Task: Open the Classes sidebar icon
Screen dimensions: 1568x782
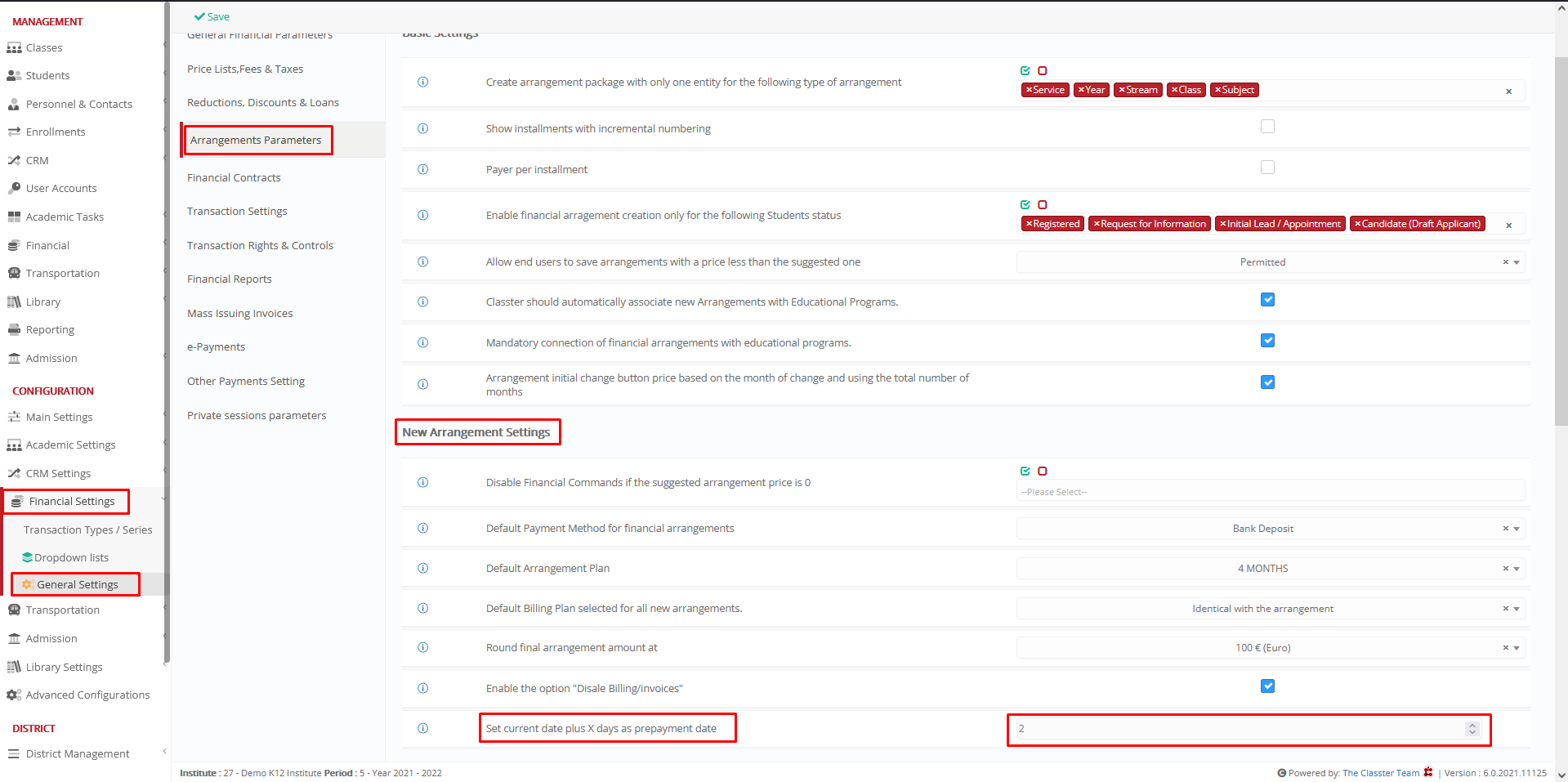Action: pyautogui.click(x=14, y=48)
